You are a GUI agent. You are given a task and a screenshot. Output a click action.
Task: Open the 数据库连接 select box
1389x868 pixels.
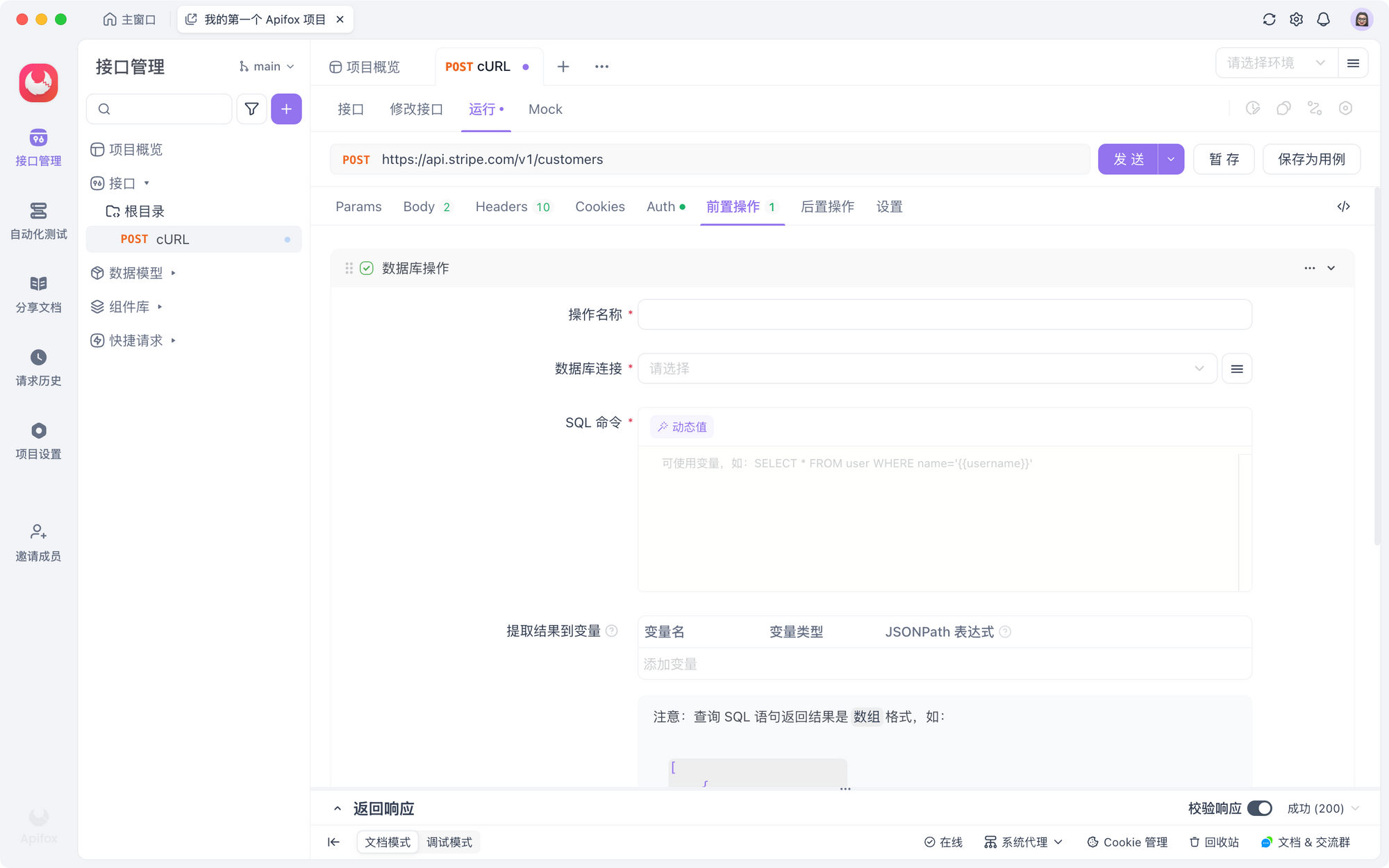[926, 369]
